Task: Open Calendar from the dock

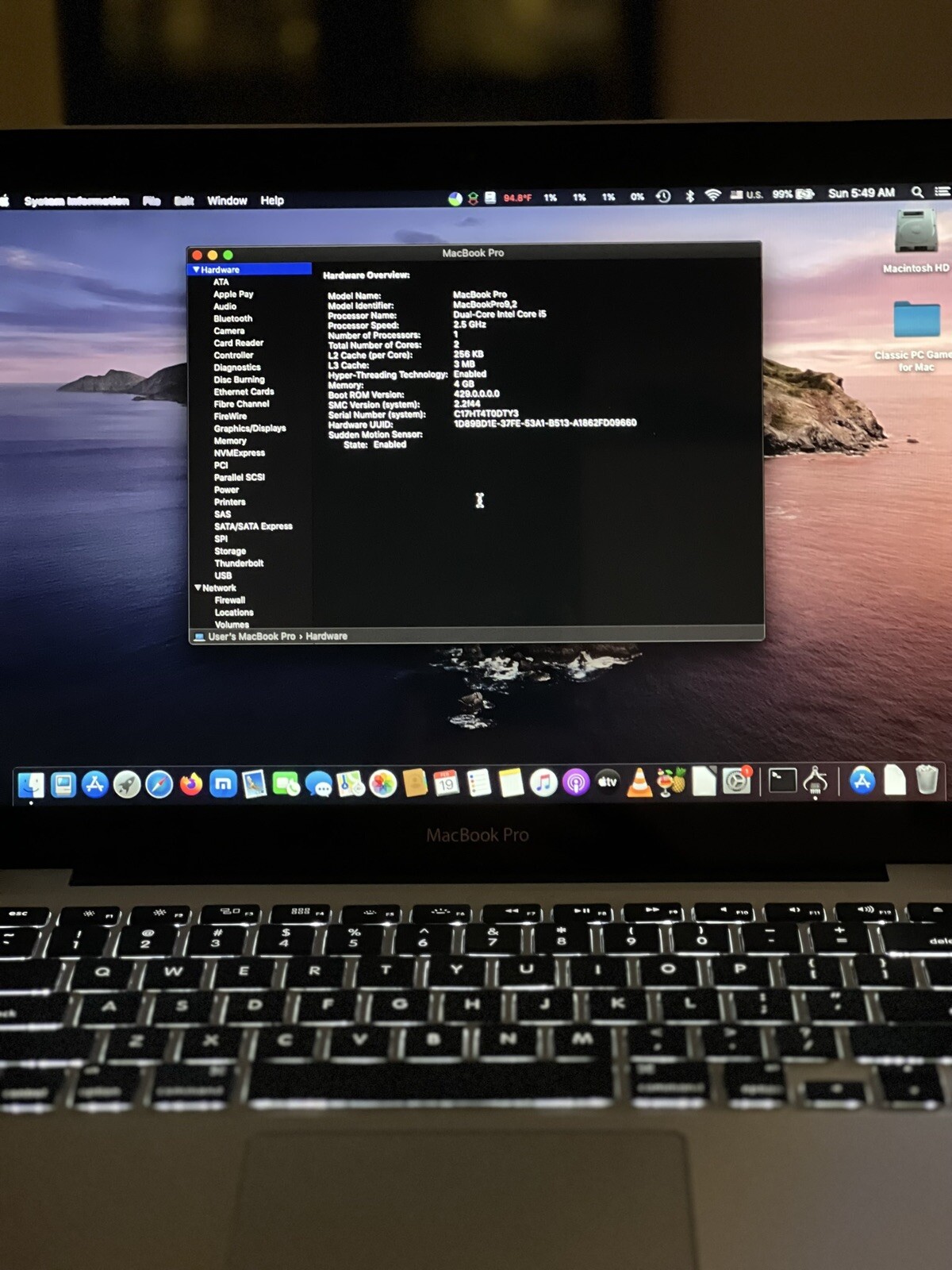Action: point(447,783)
